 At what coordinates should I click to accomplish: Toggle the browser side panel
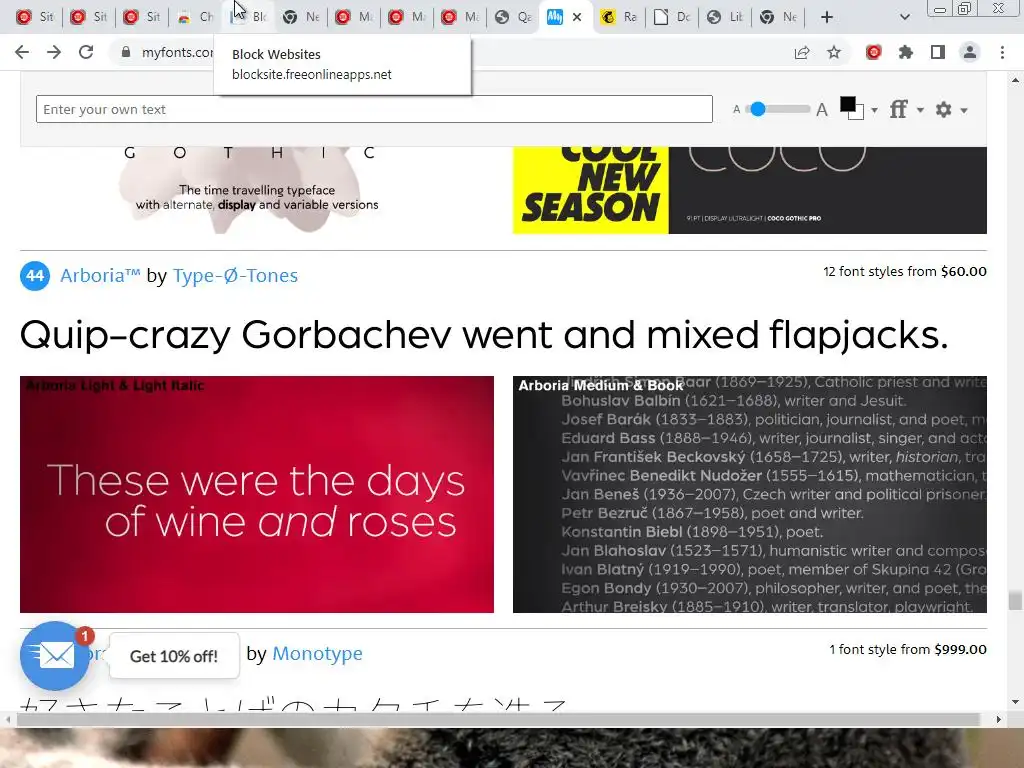click(x=938, y=52)
